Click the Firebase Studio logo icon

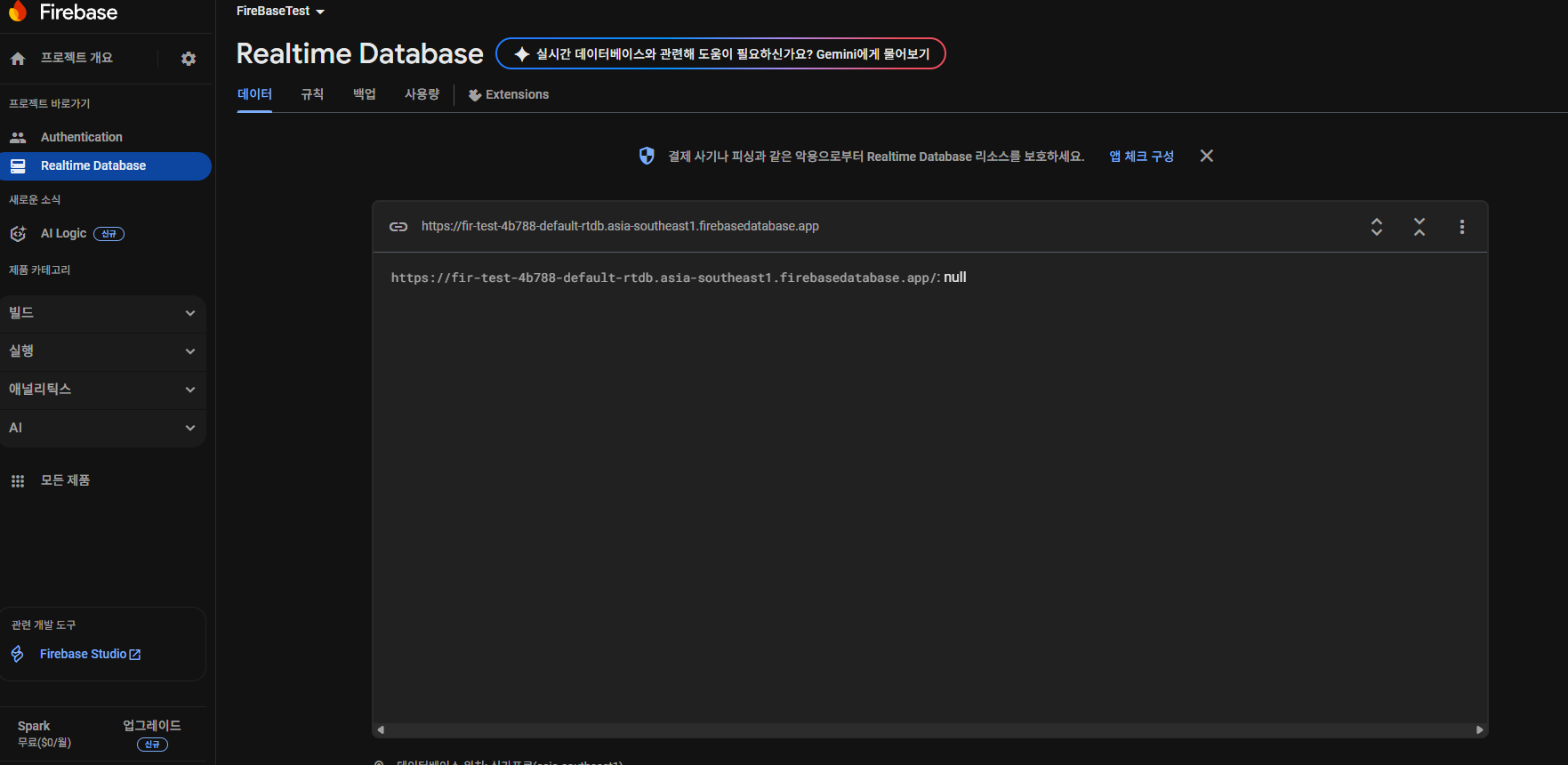point(18,655)
